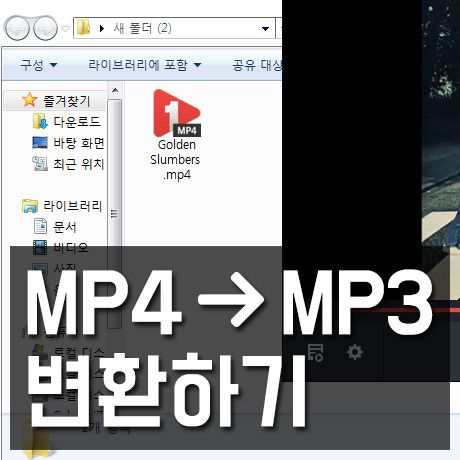460x460 pixels.
Task: Click the 바탕 화면 desktop icon
Action: [40, 142]
